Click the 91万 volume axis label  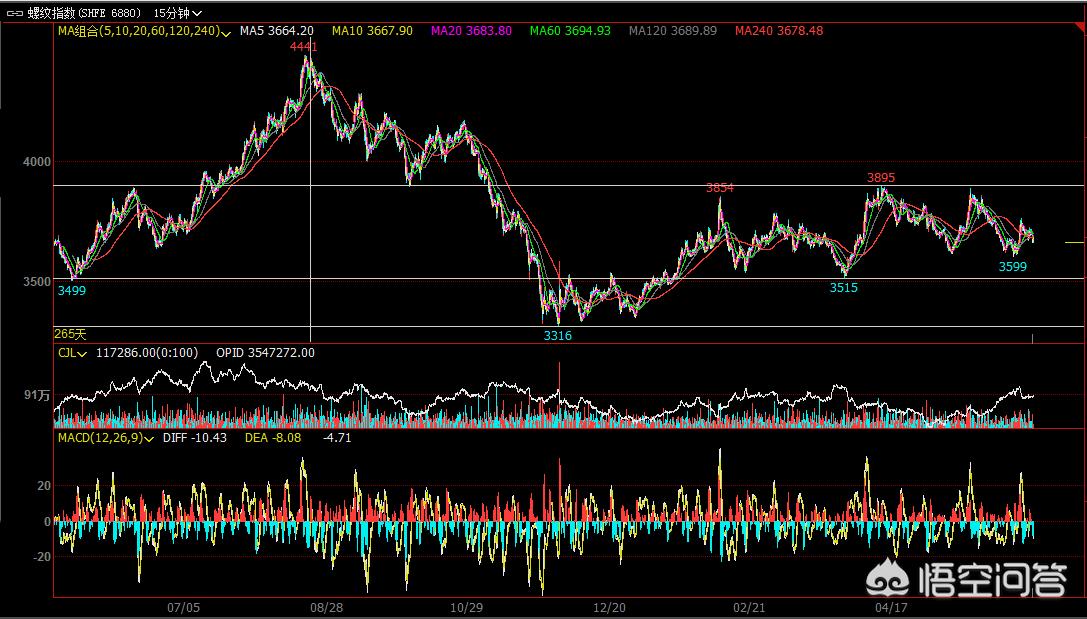[x=37, y=395]
